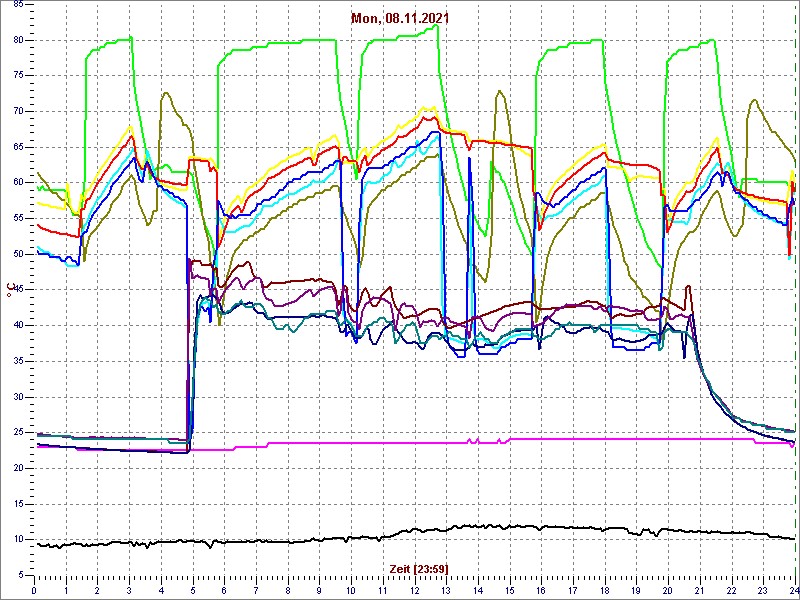Click the "Zeit [23:59]" time axis label
The image size is (800, 600).
coord(419,568)
